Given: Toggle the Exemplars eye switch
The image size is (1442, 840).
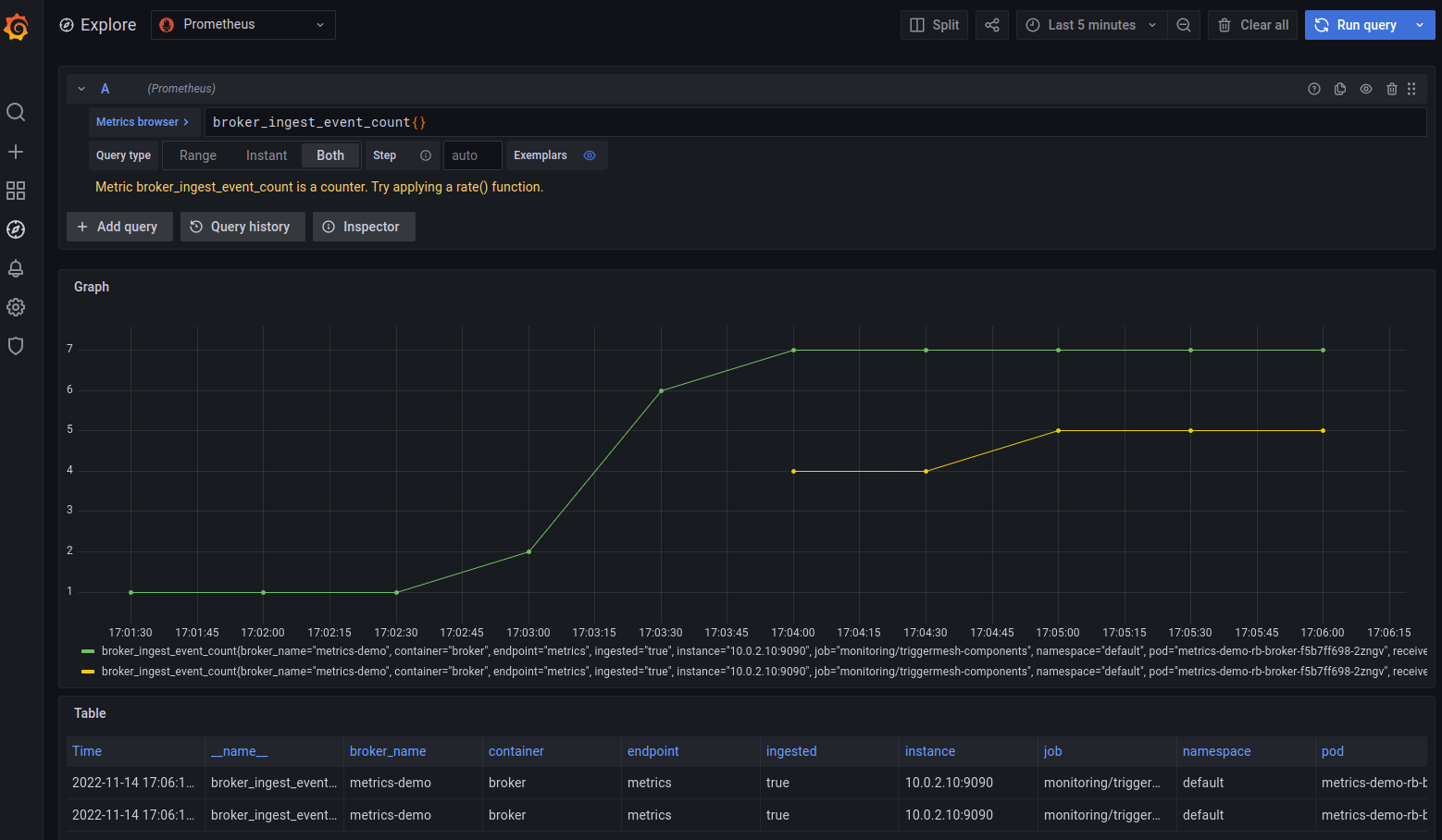Looking at the screenshot, I should pyautogui.click(x=590, y=155).
